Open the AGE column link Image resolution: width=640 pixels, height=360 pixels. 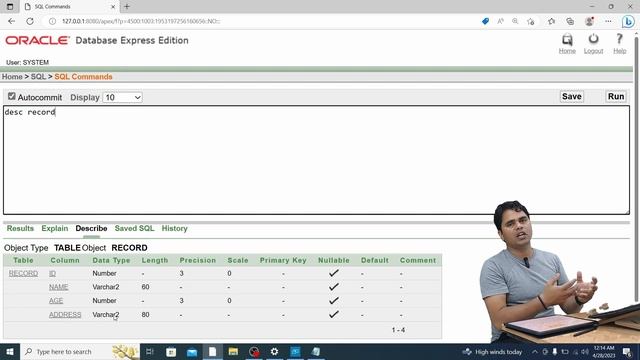(x=56, y=301)
